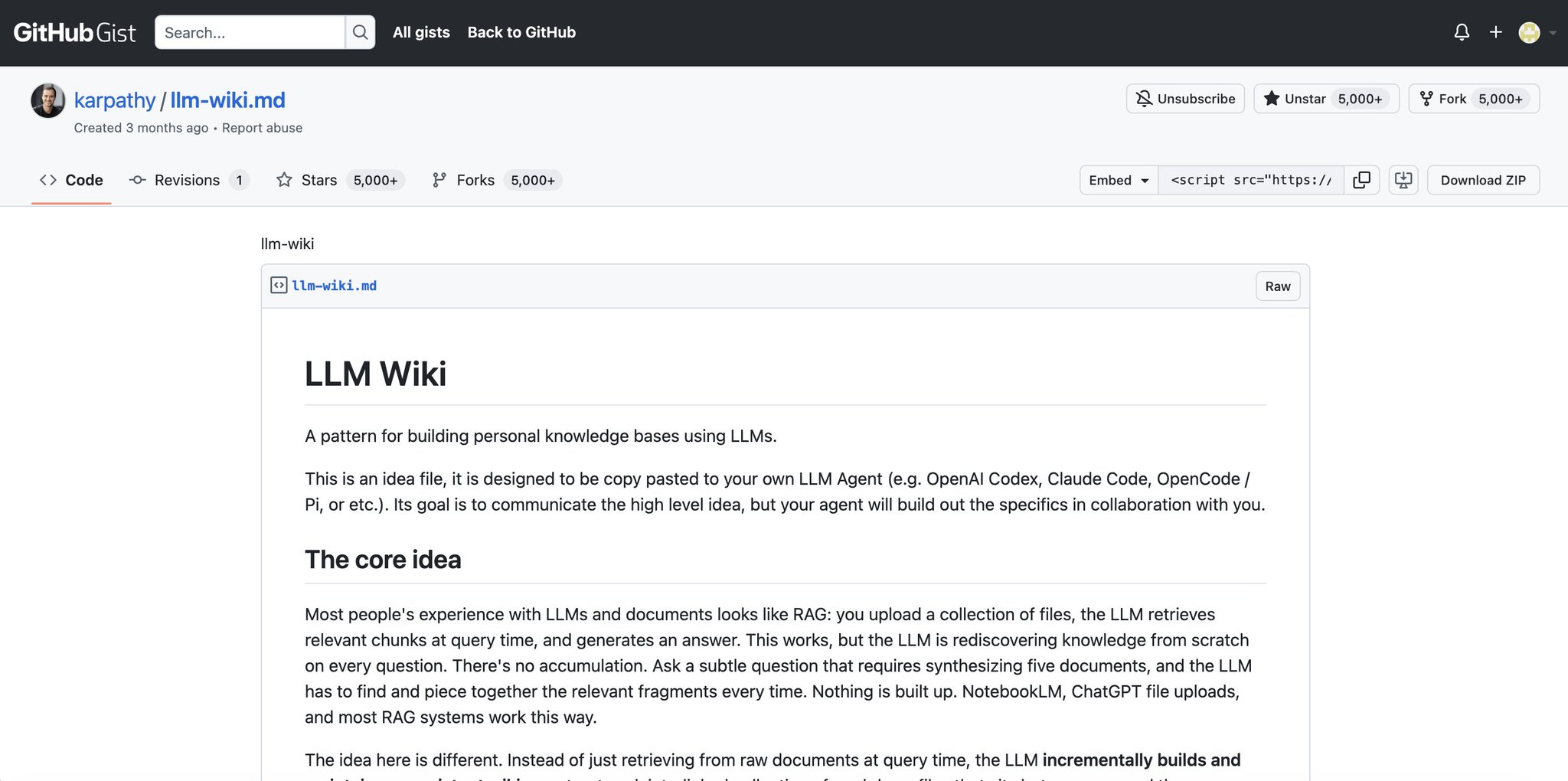Click the search magnifier button
1568x781 pixels.
coord(360,32)
